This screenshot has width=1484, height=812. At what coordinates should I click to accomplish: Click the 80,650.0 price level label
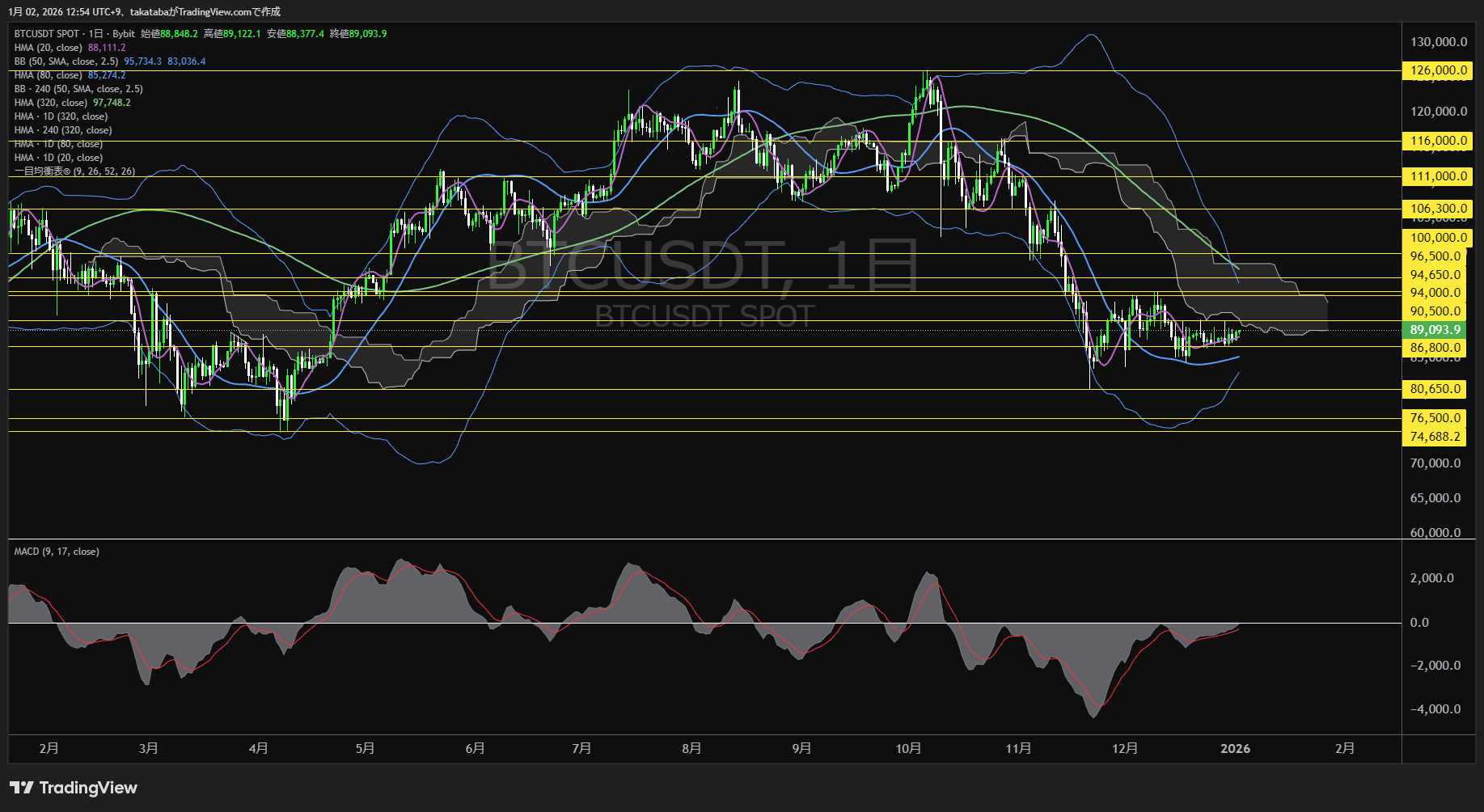(1435, 389)
